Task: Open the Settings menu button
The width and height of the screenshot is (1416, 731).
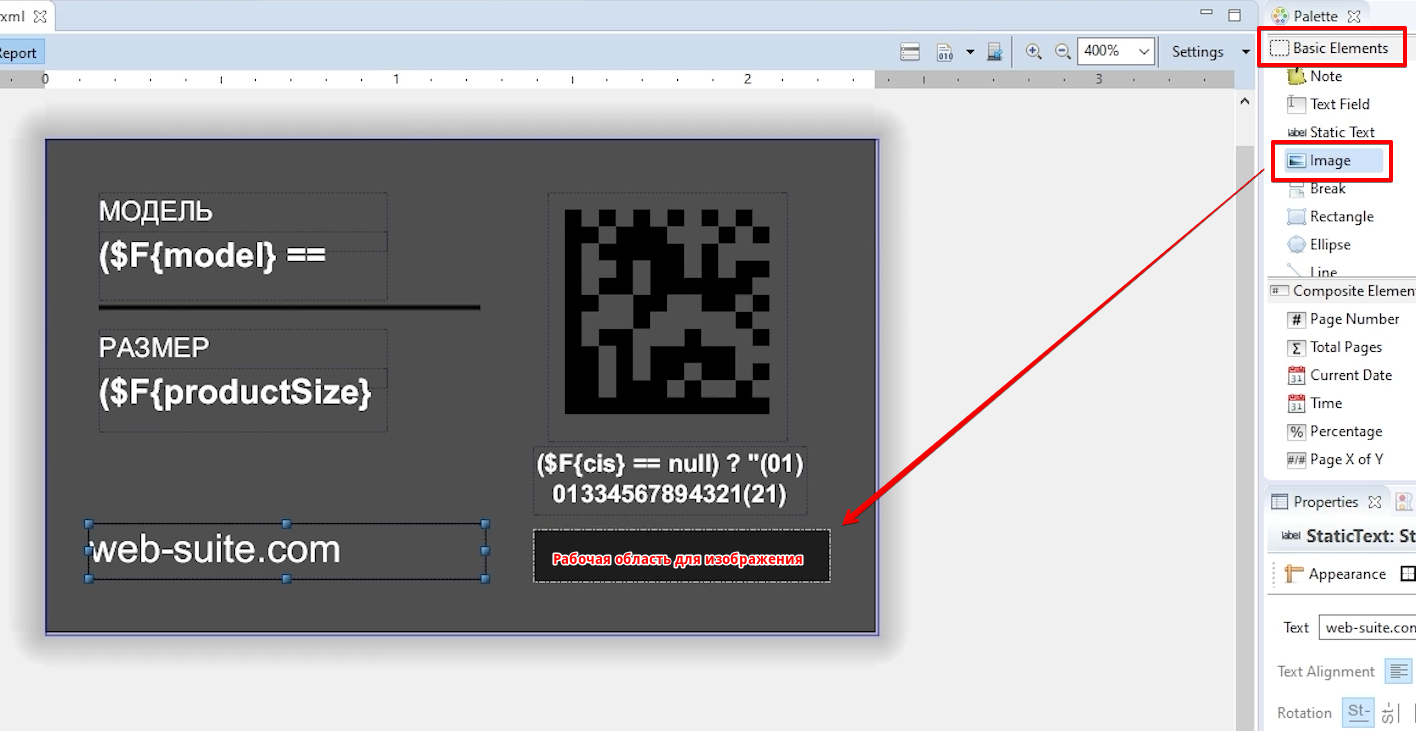Action: click(x=1197, y=52)
